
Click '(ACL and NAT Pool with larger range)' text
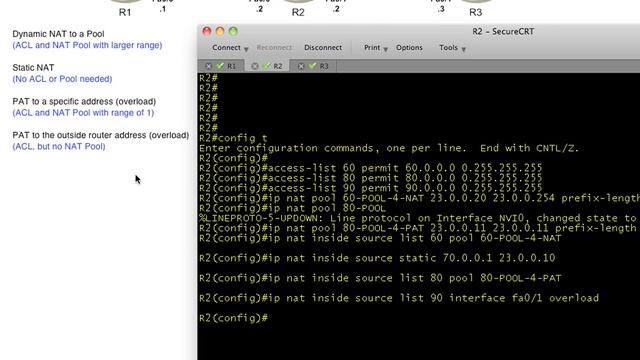(x=87, y=45)
